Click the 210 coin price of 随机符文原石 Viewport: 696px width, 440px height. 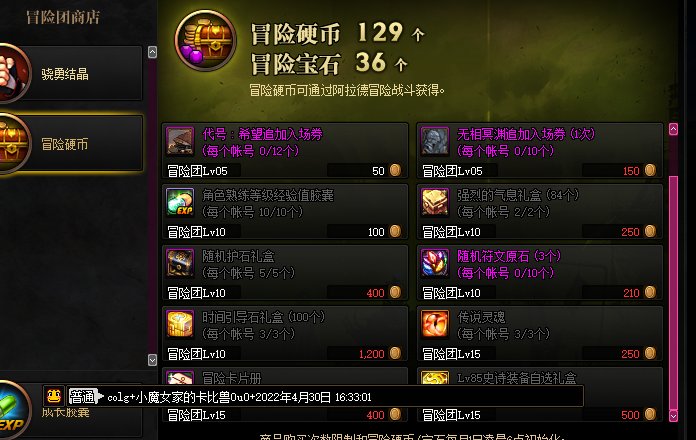pos(631,293)
